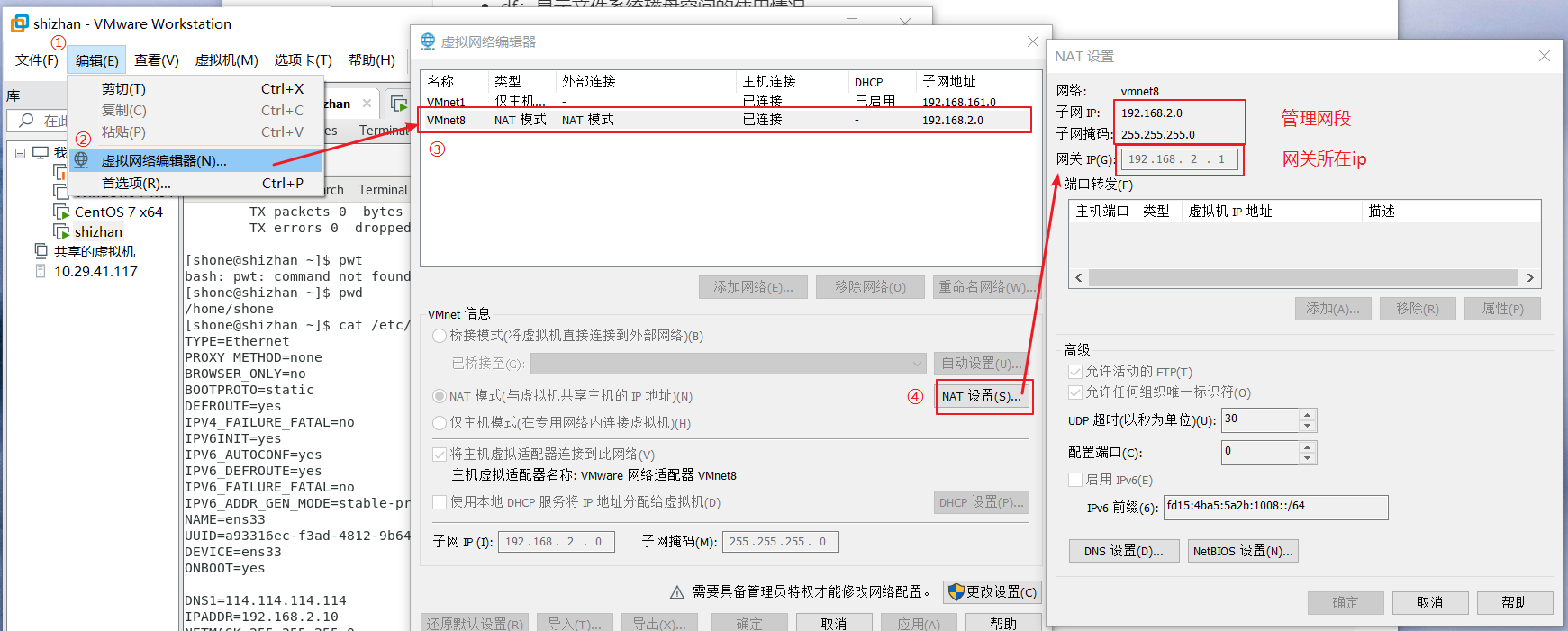Screen dimensions: 1568x631
Task: Select 仅主机模式 radio button
Action: tap(440, 423)
